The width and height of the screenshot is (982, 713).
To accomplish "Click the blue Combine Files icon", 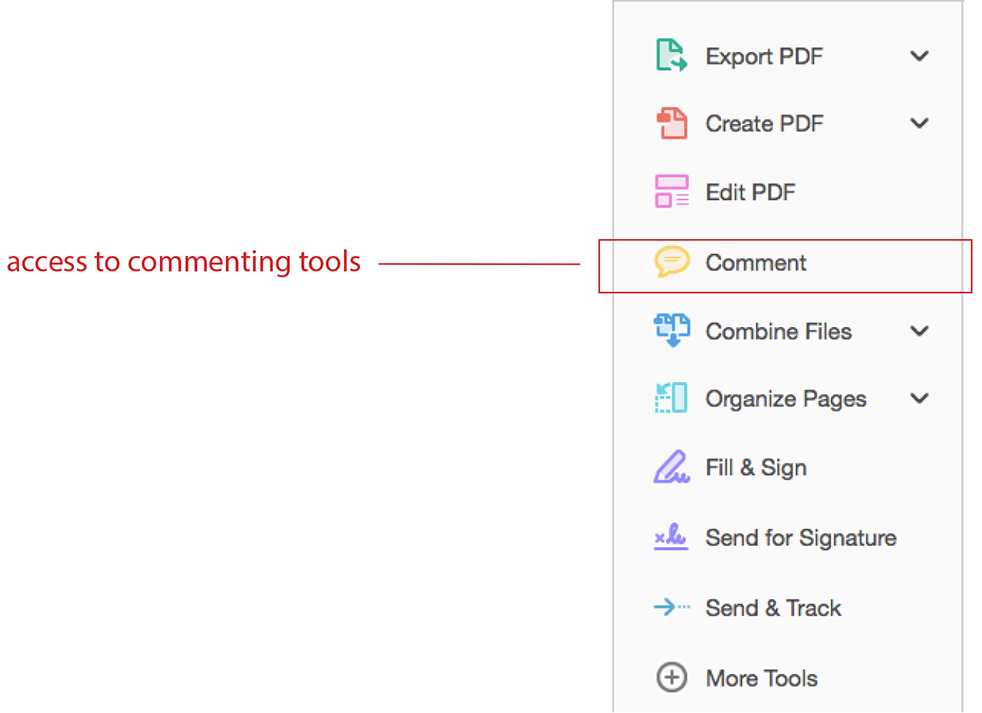I will (x=671, y=330).
